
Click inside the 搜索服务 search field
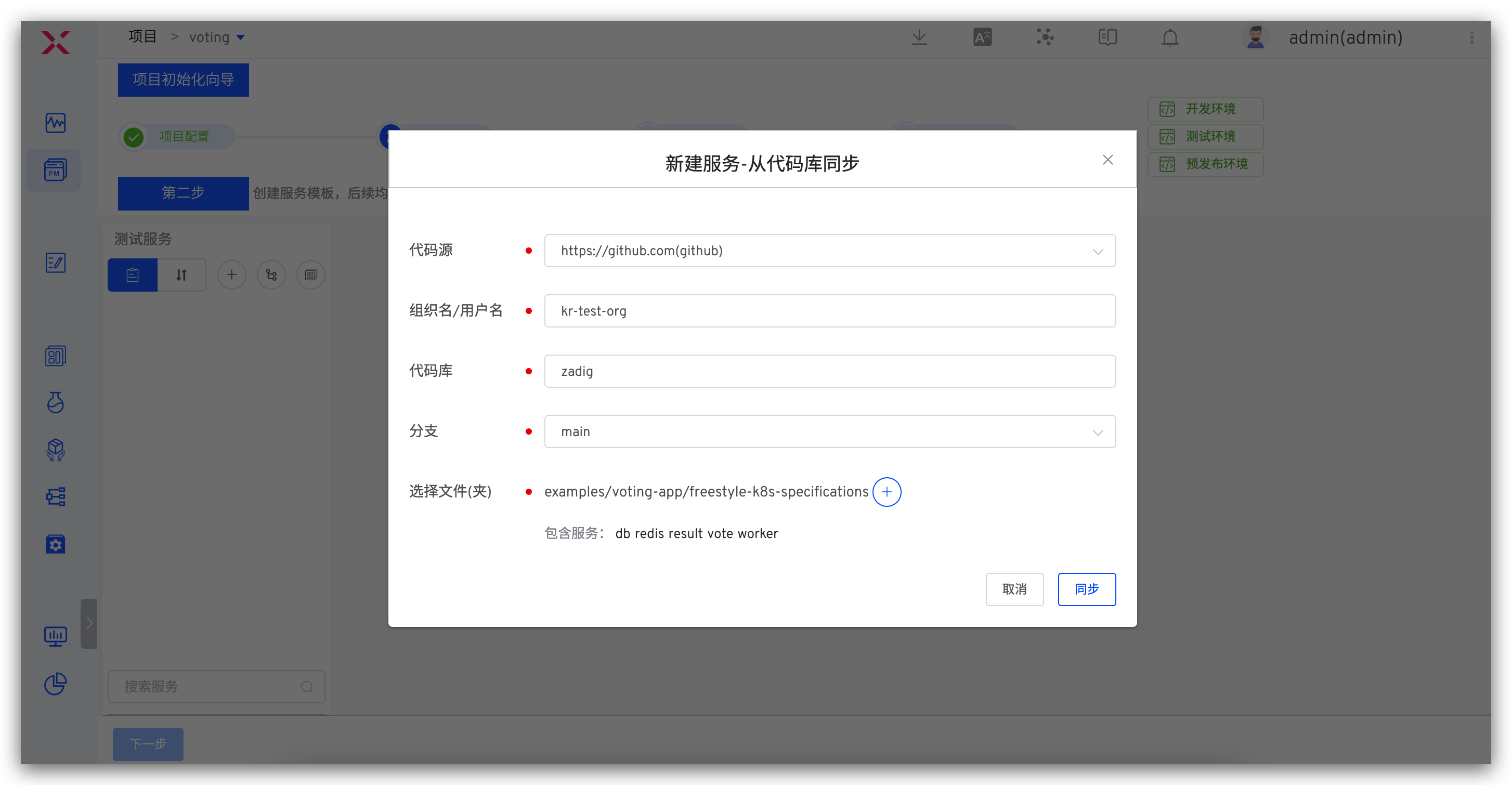pos(205,686)
